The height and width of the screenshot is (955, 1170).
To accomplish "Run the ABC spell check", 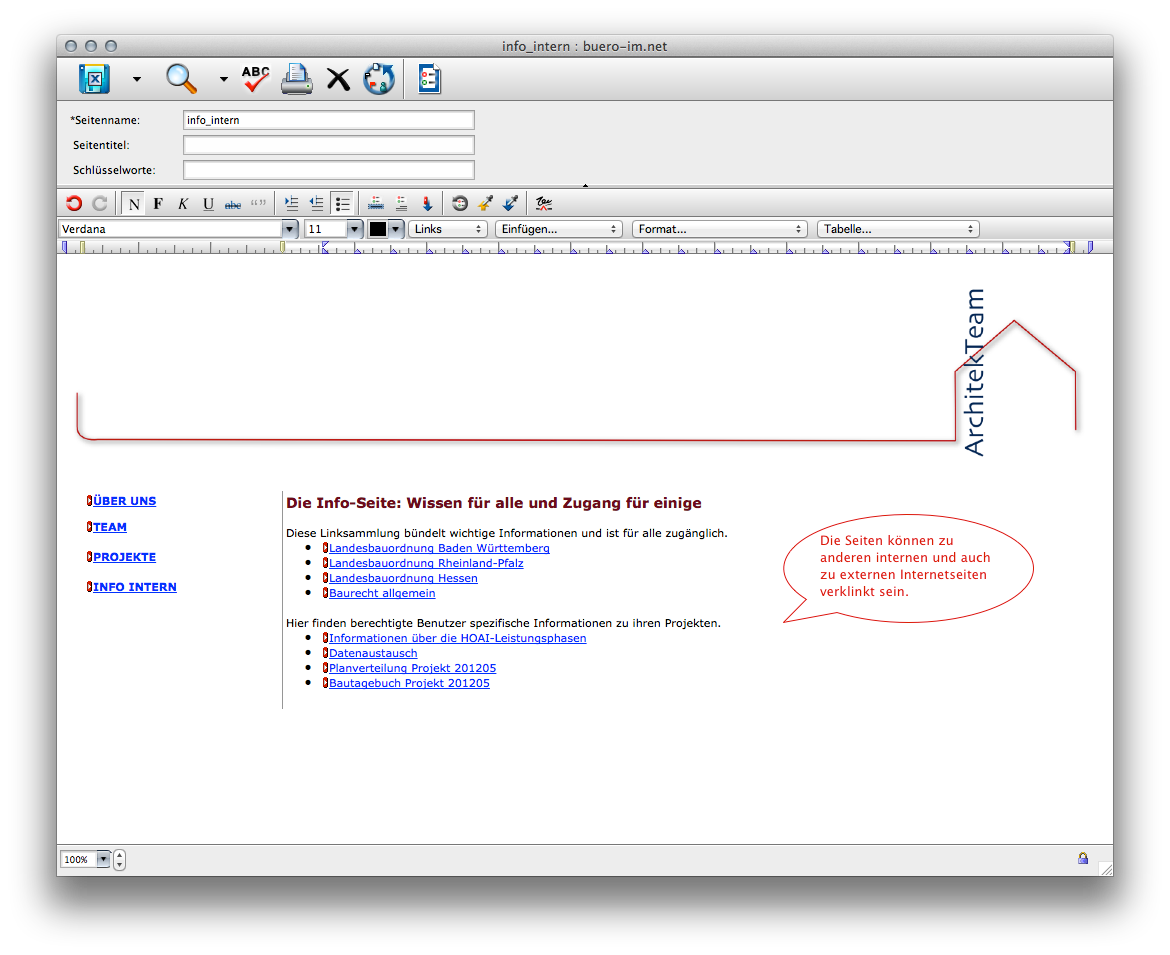I will (256, 78).
